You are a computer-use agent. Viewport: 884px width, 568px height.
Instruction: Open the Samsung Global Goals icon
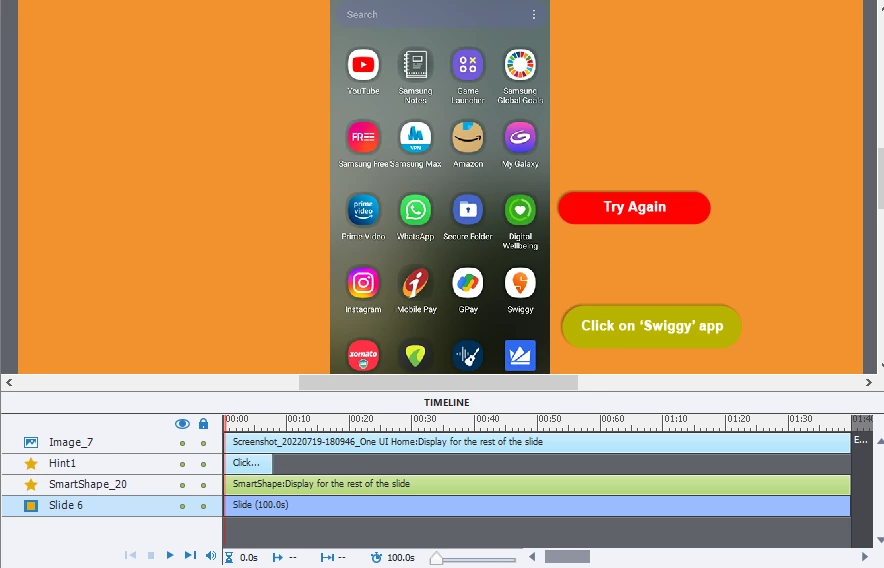pyautogui.click(x=520, y=65)
